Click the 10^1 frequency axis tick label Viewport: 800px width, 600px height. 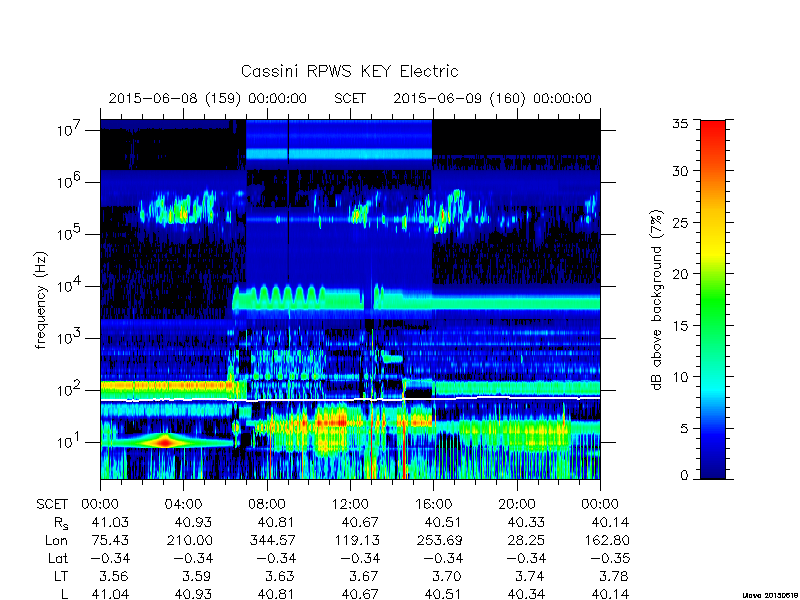click(70, 441)
